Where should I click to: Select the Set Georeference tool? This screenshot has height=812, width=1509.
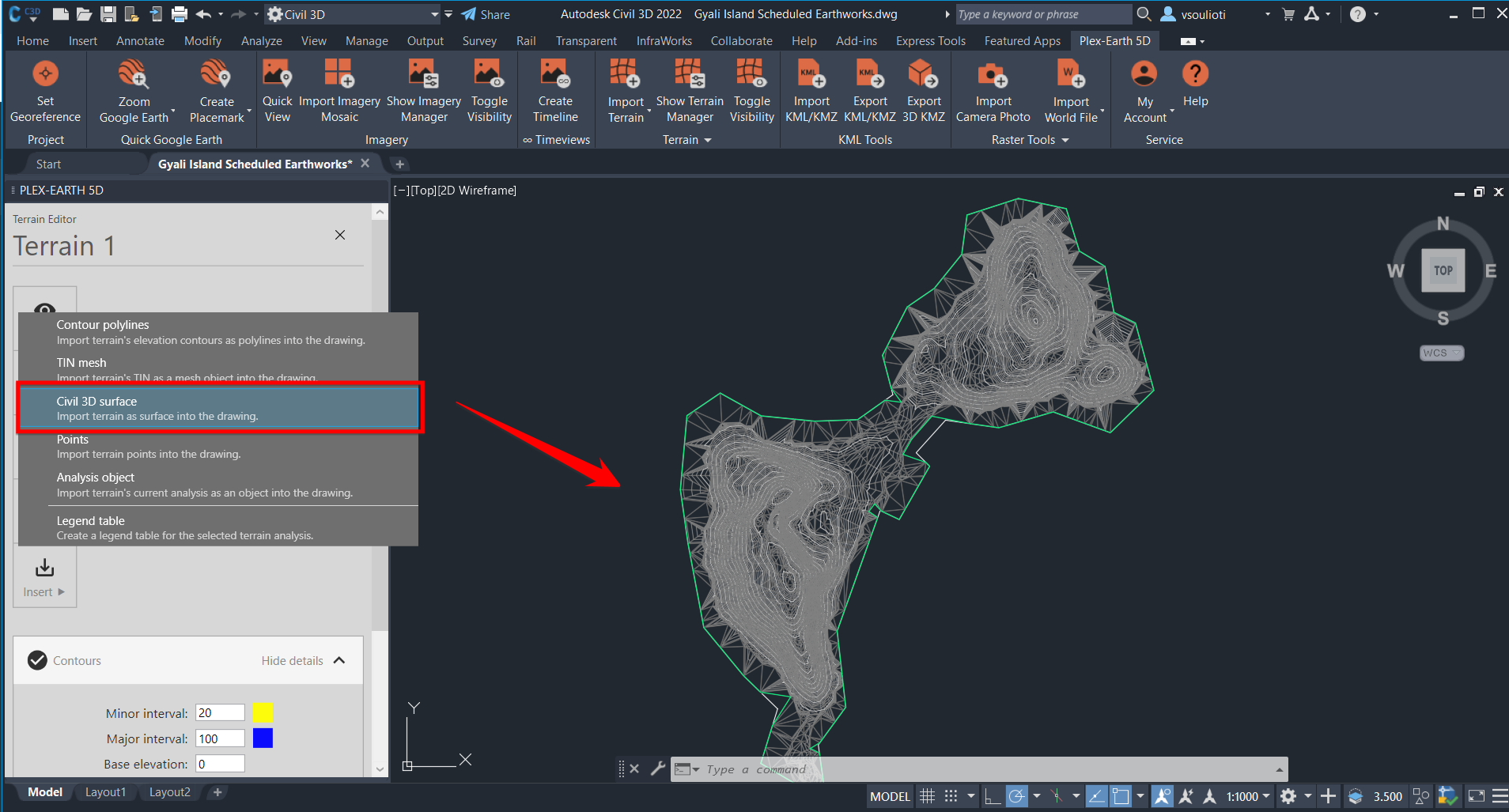click(44, 89)
